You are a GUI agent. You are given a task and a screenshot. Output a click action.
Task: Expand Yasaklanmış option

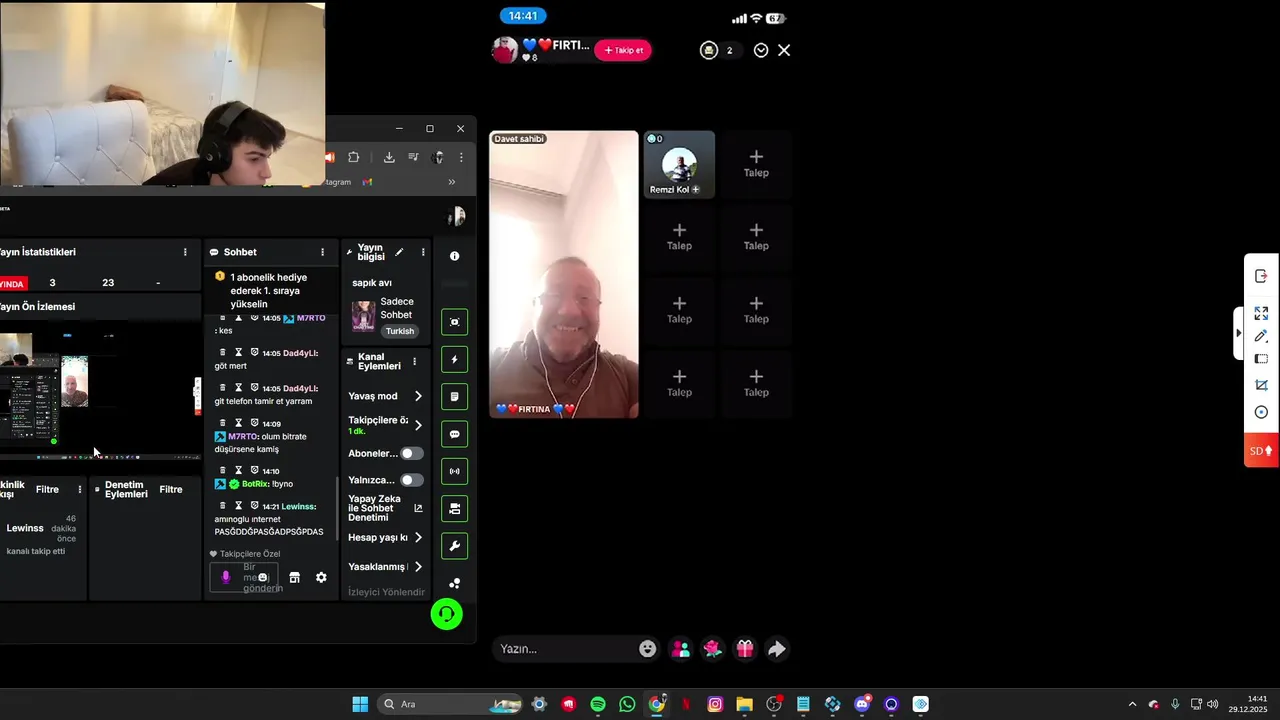point(417,567)
